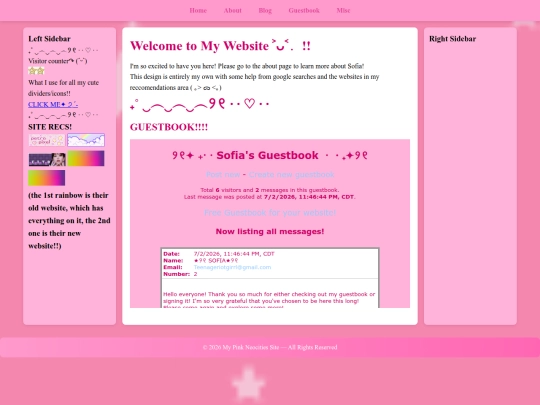The height and width of the screenshot is (405, 540).
Task: Open the second rainbow gradient banner
Action: pyautogui.click(x=46, y=178)
